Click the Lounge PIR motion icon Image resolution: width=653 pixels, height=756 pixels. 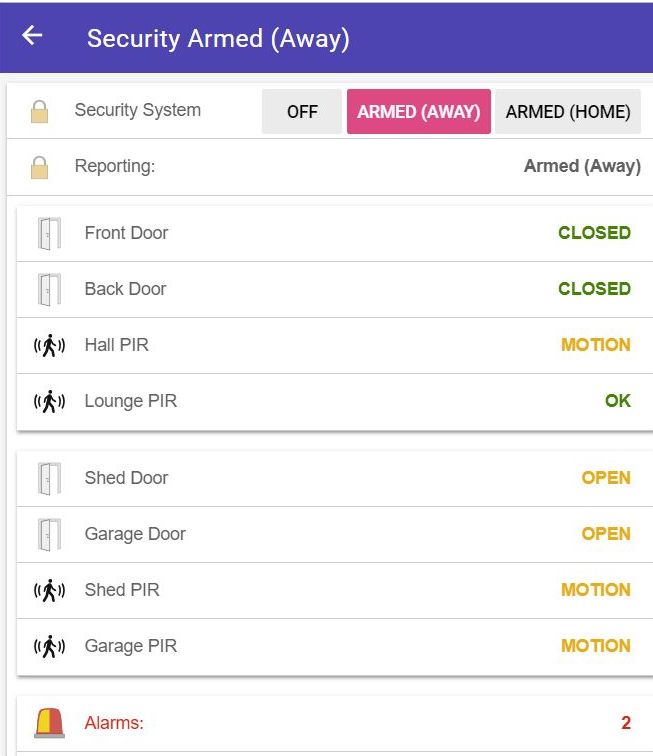pyautogui.click(x=49, y=401)
